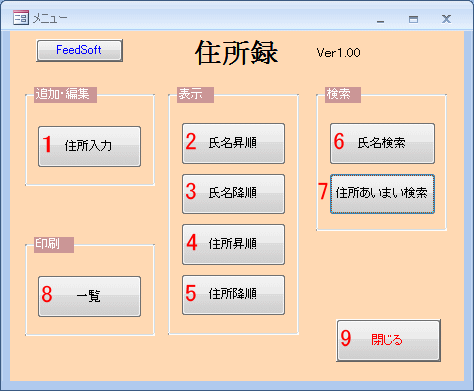Display addresses in 住所降順 order

click(x=233, y=295)
